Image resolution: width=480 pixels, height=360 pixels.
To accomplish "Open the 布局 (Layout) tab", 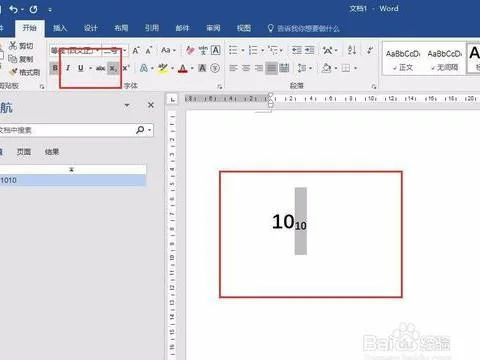I will click(121, 28).
